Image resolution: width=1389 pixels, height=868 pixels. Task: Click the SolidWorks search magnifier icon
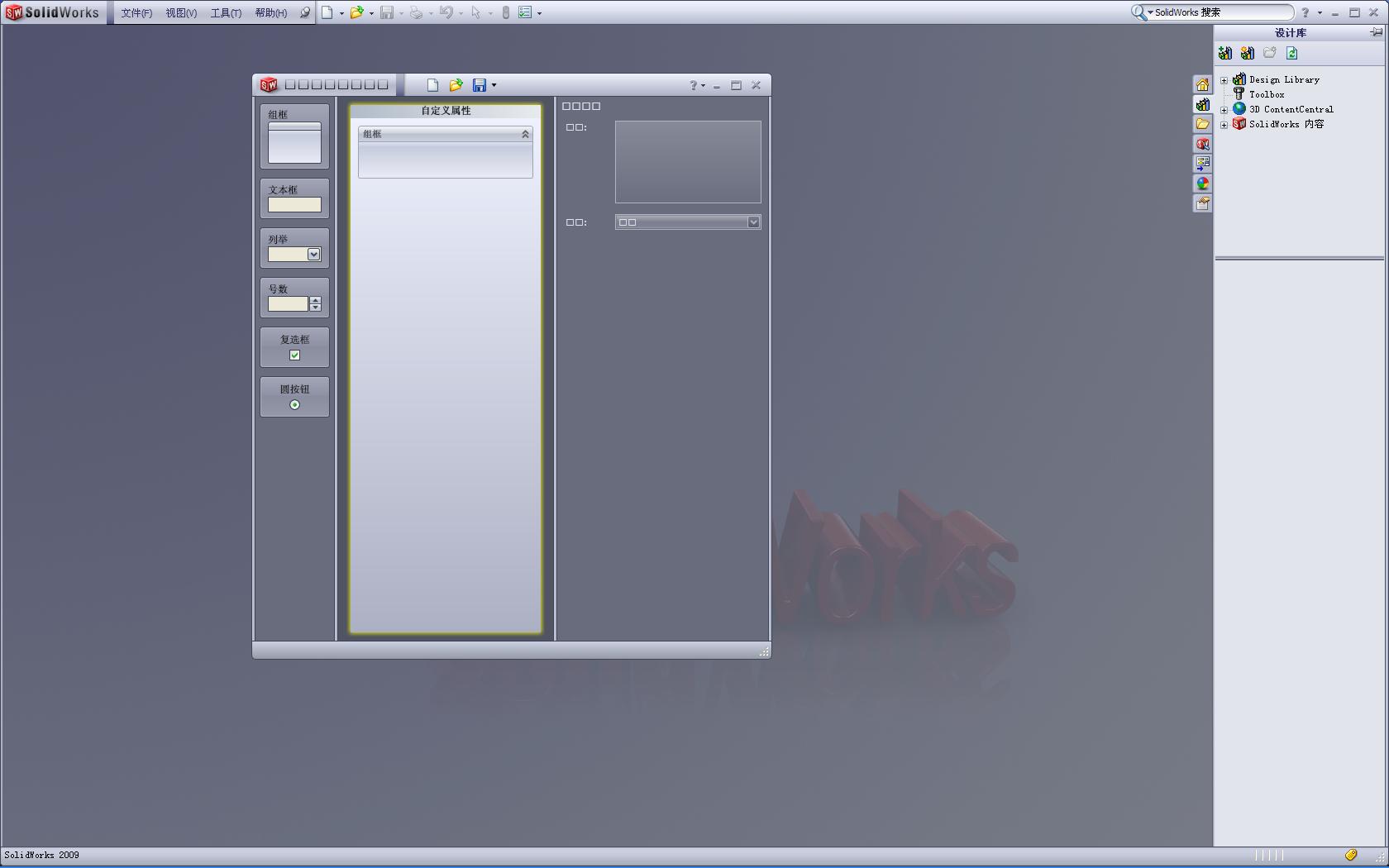click(x=1138, y=12)
